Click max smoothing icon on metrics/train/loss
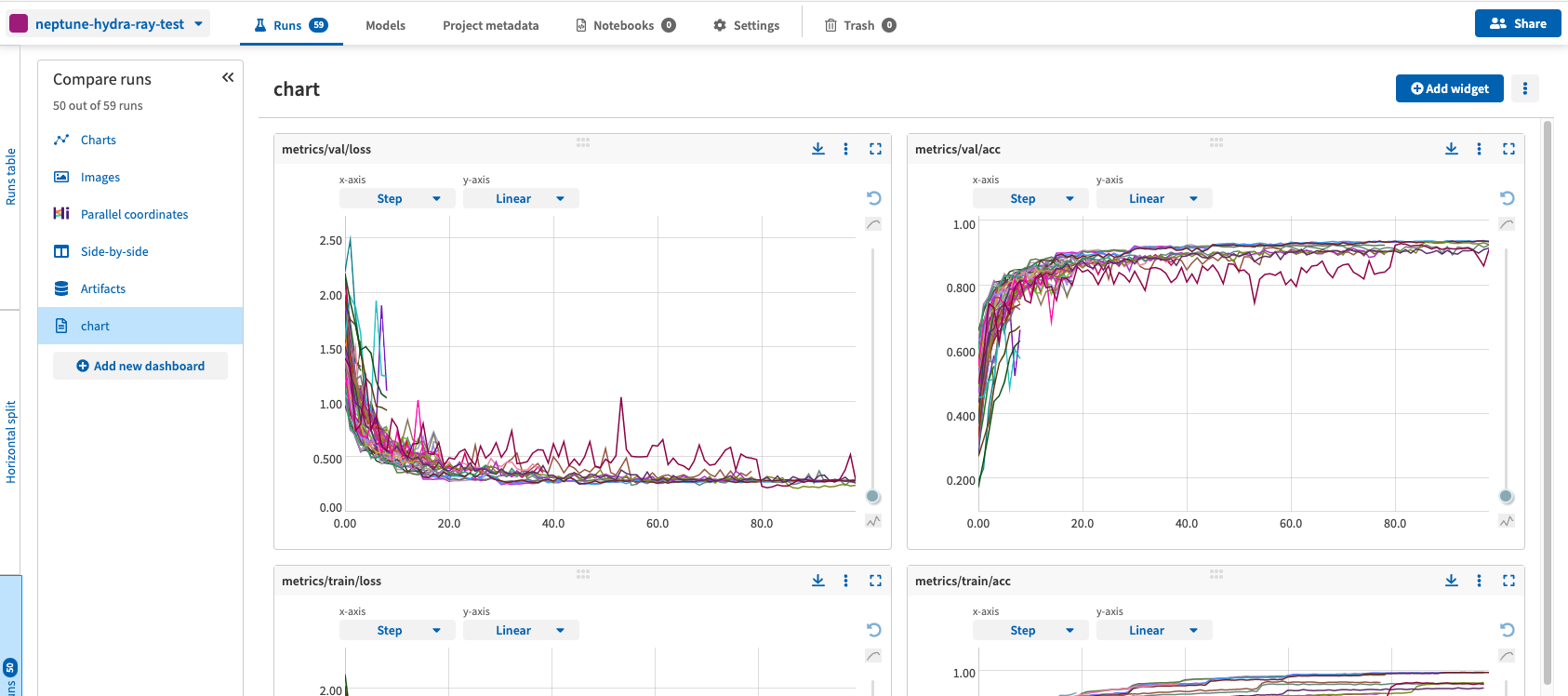Screen dimensions: 1568x696 pos(873,656)
